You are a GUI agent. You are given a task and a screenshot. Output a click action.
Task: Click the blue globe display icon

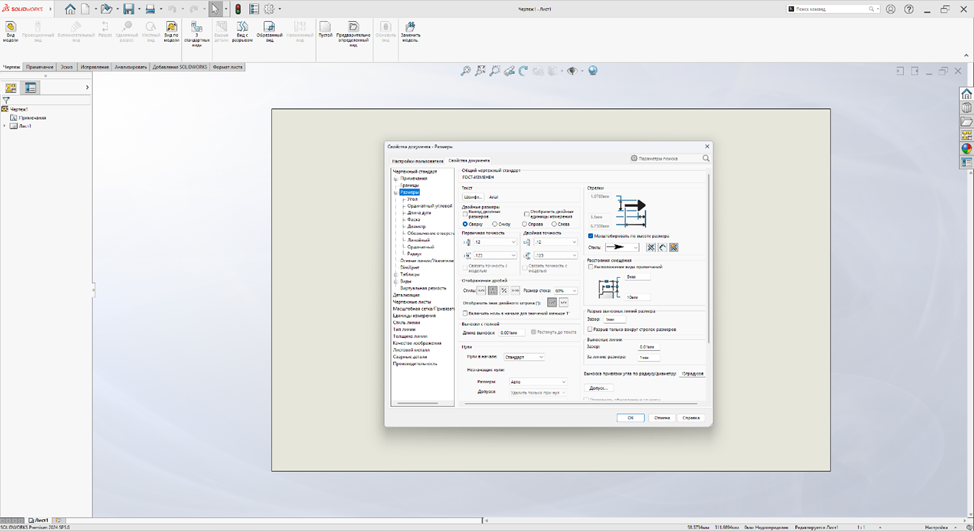[x=593, y=71]
